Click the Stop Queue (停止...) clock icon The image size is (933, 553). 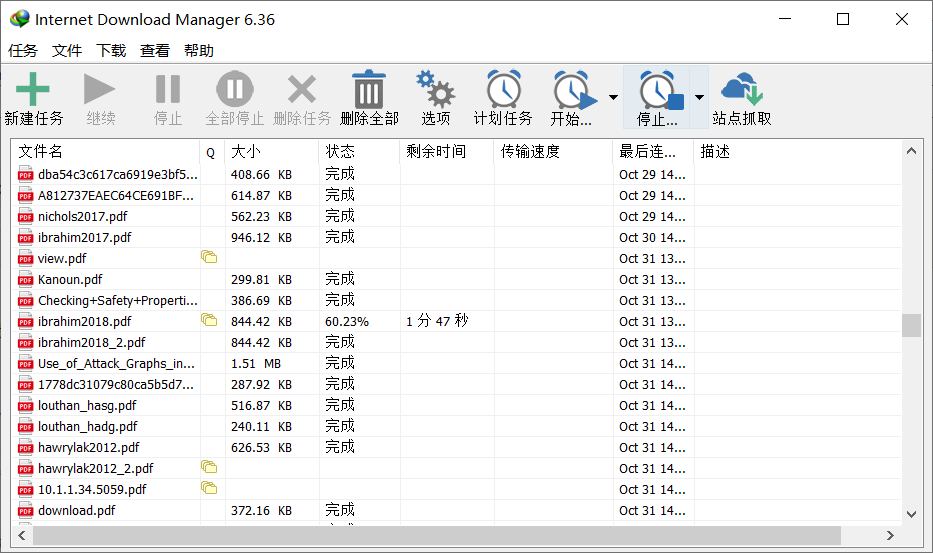[x=660, y=90]
